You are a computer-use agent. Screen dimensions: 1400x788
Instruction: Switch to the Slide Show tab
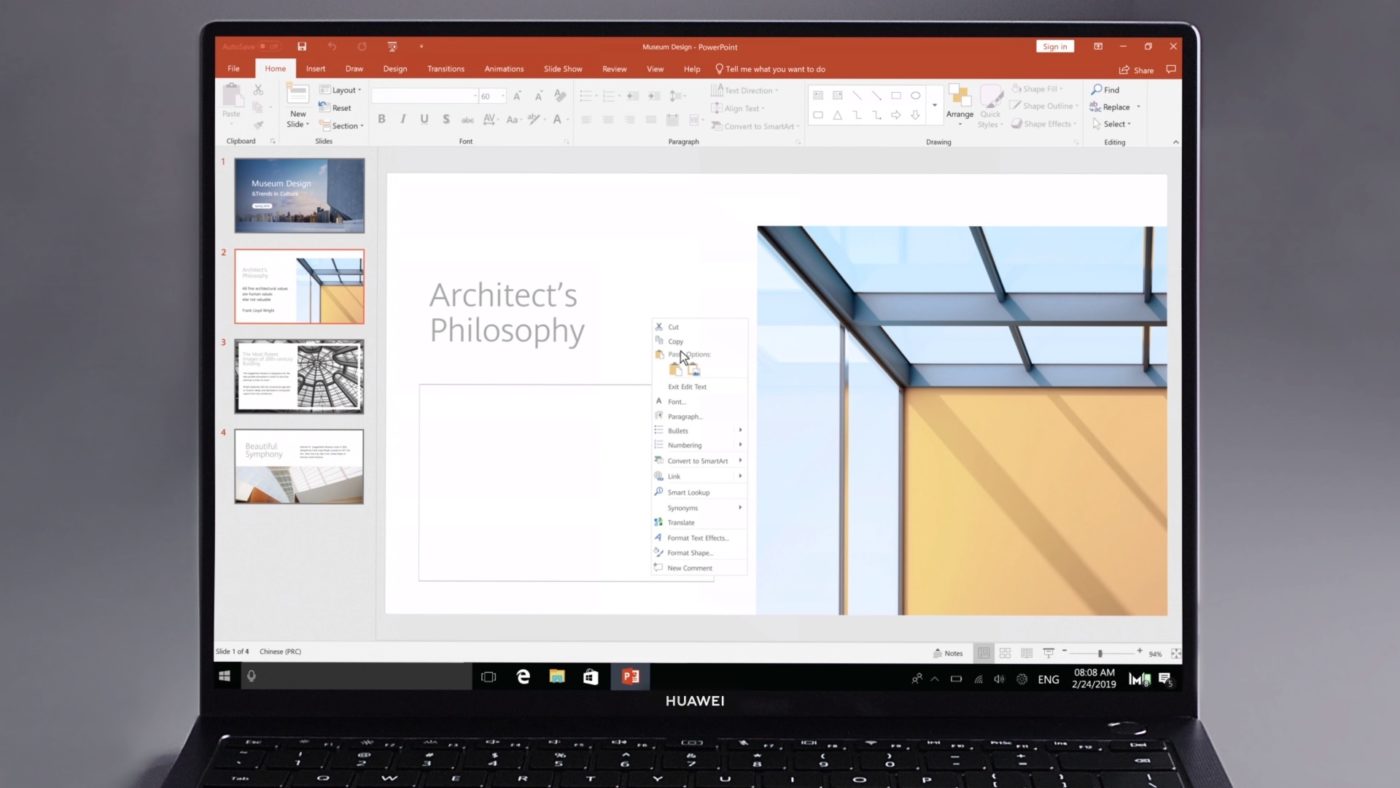point(563,69)
